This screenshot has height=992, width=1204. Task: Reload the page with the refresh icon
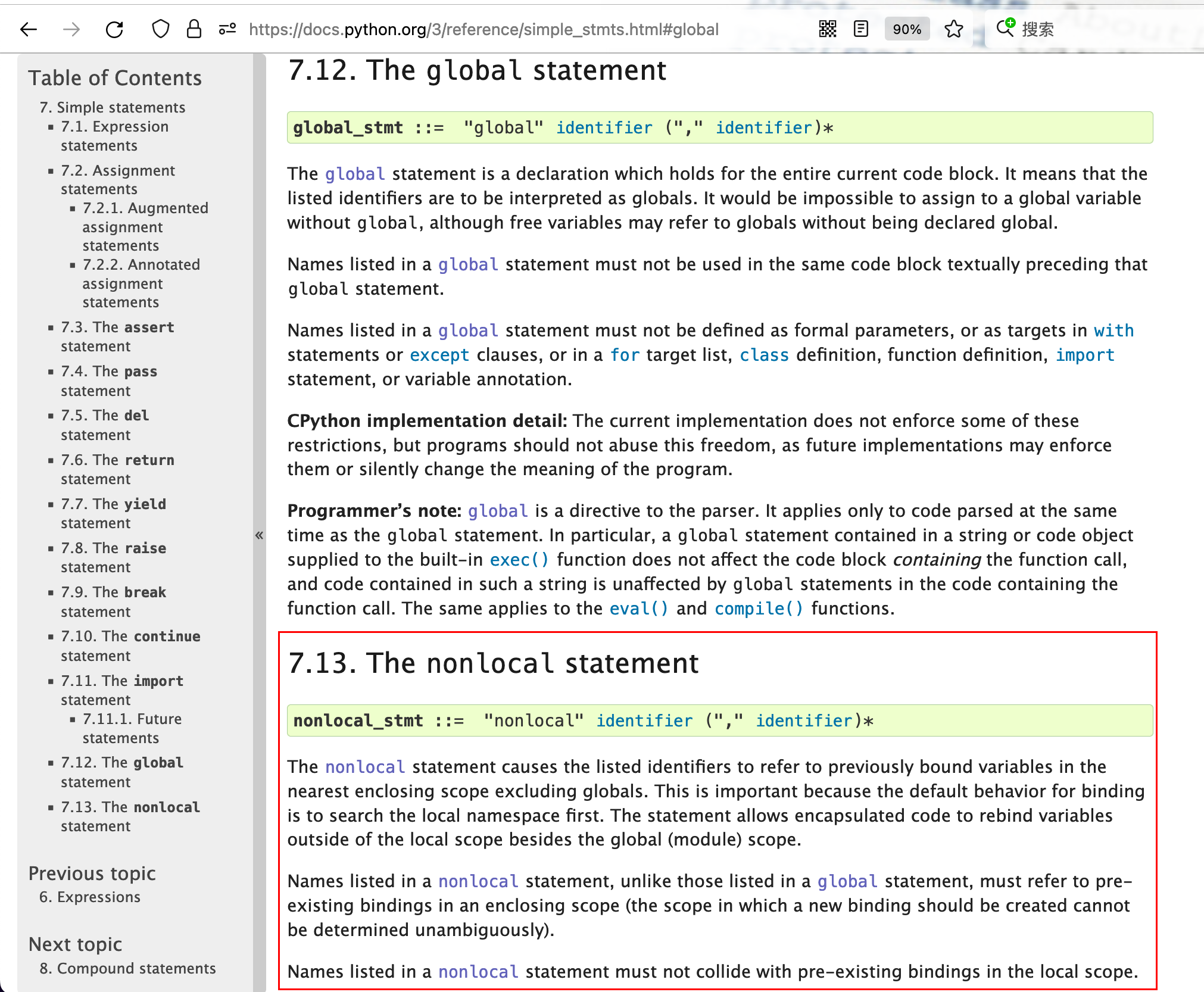[x=114, y=29]
